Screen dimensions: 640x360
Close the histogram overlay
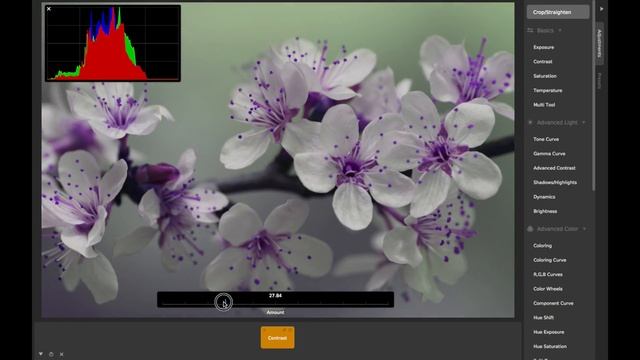49,9
